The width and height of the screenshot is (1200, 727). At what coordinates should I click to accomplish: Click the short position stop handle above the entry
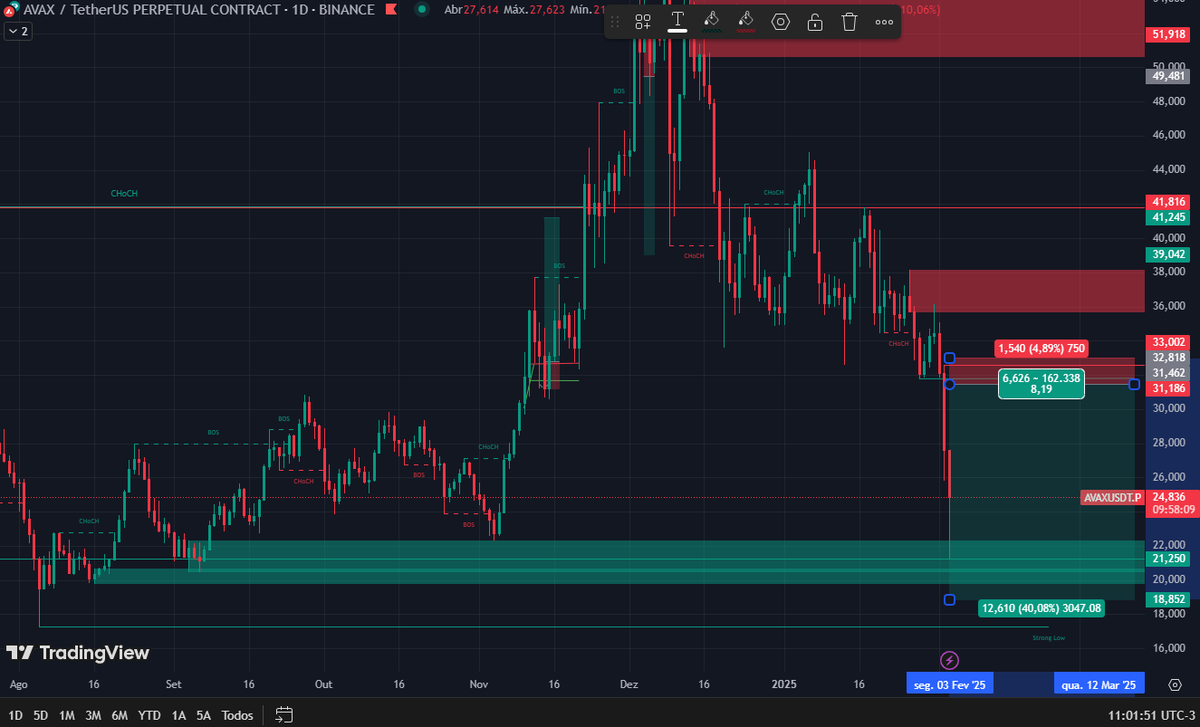949,358
